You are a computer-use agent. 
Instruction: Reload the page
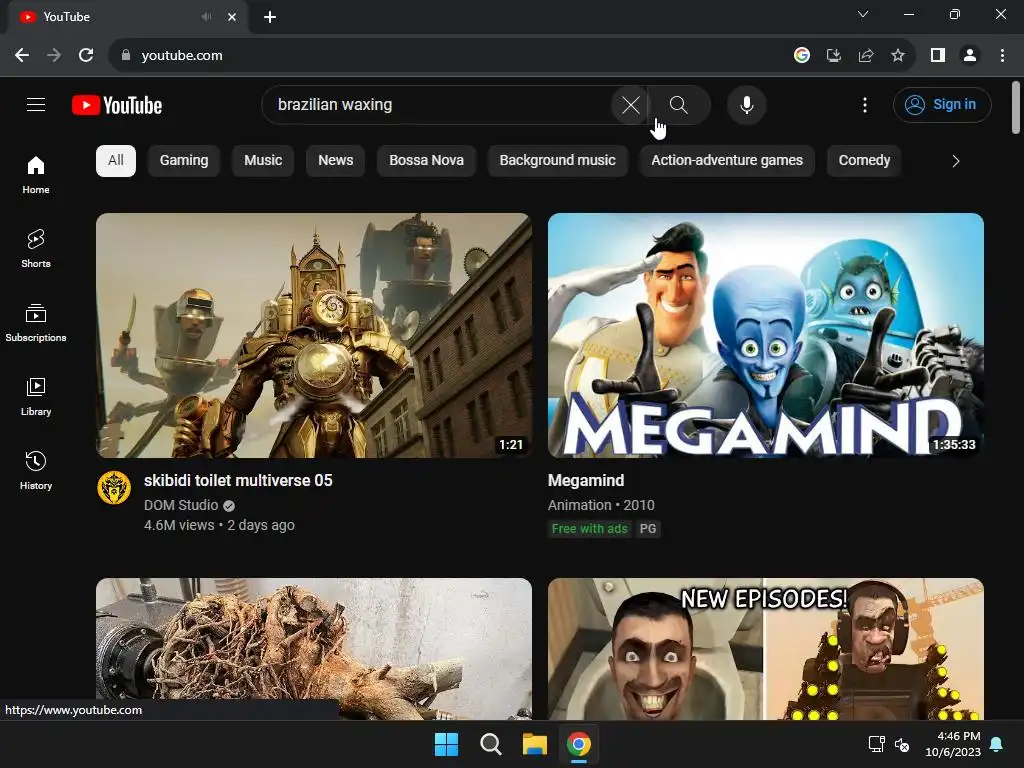tap(86, 56)
